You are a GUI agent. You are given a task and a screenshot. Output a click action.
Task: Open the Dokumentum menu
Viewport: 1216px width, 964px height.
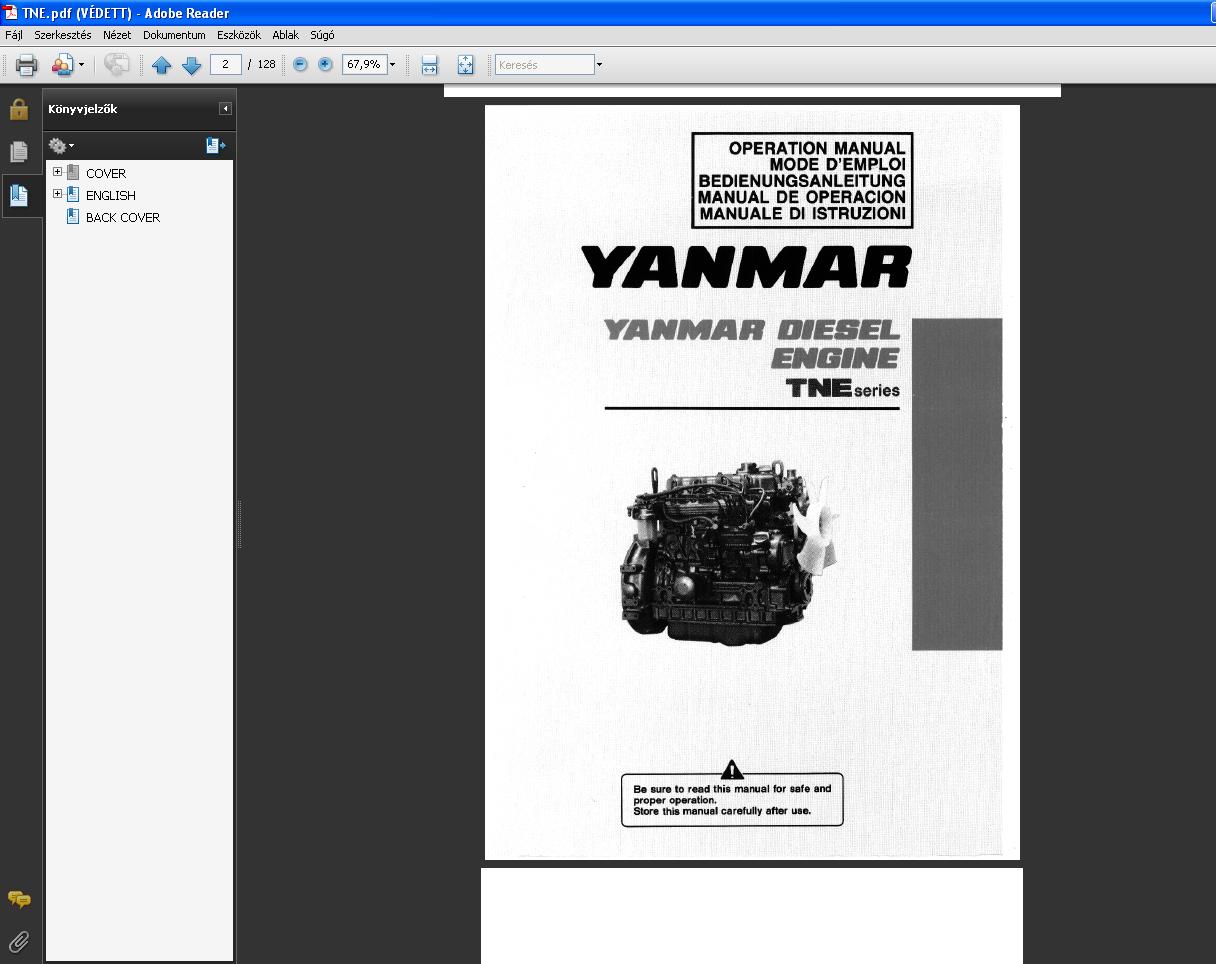pos(174,35)
